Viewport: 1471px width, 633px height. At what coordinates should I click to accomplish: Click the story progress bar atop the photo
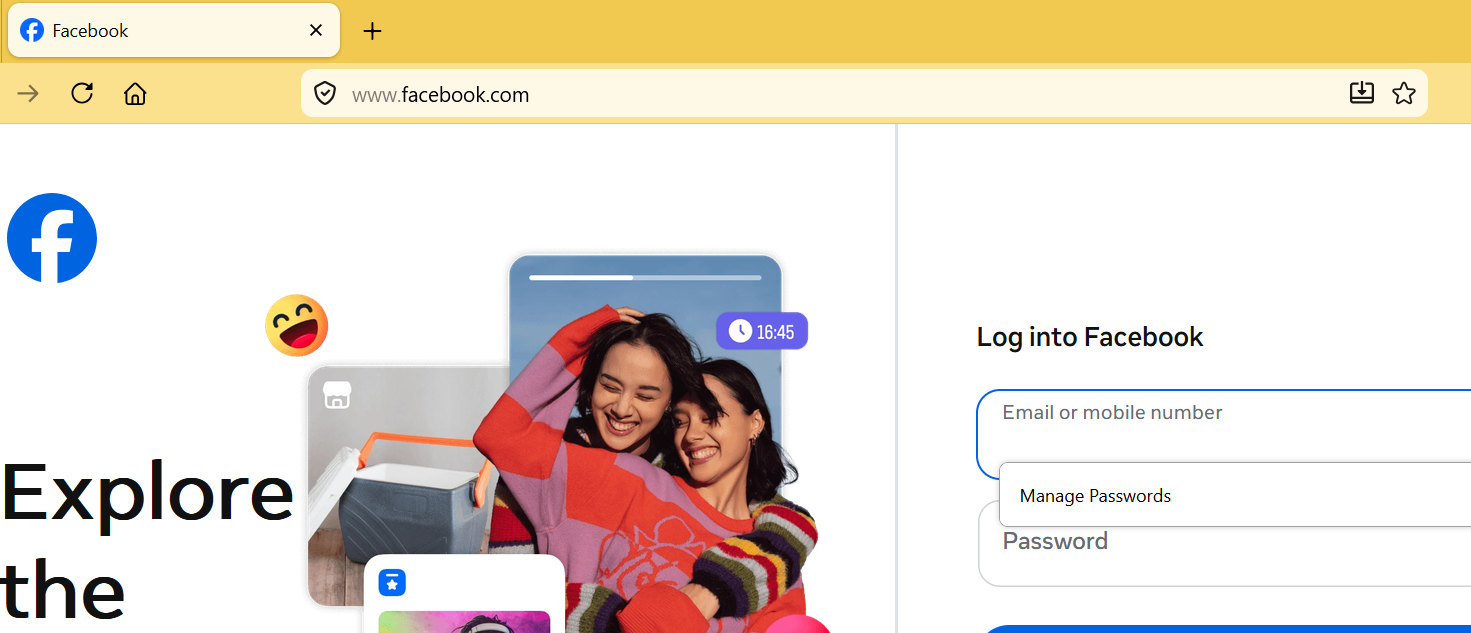[x=645, y=277]
